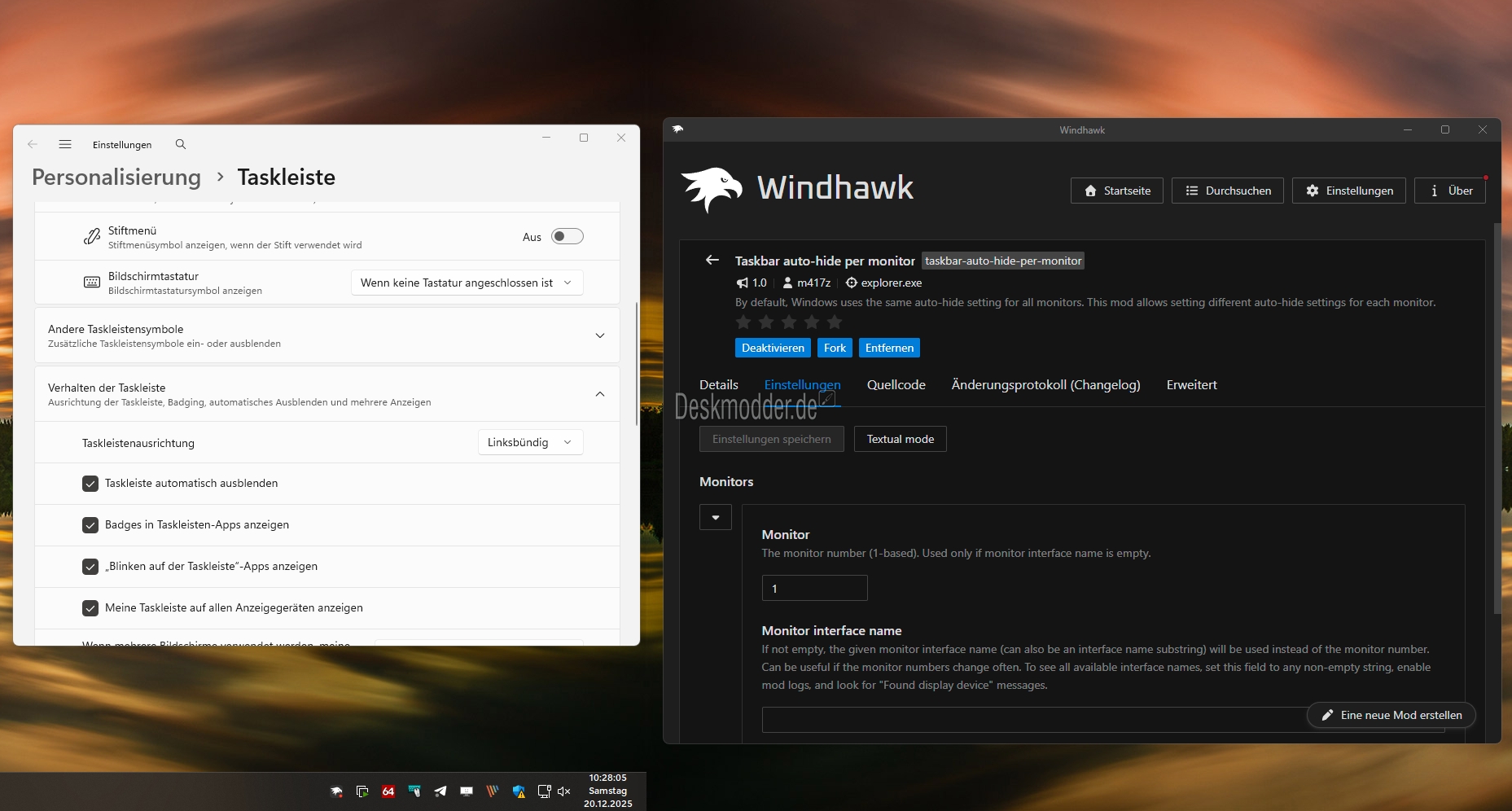Click the Deaktivieren button
This screenshot has height=811, width=1512.
click(x=773, y=348)
